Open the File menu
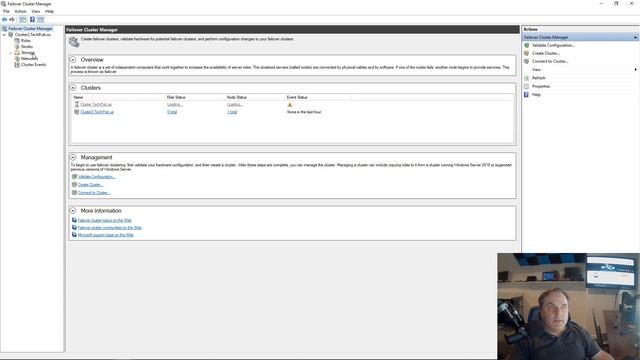The height and width of the screenshot is (360, 640). (6, 11)
